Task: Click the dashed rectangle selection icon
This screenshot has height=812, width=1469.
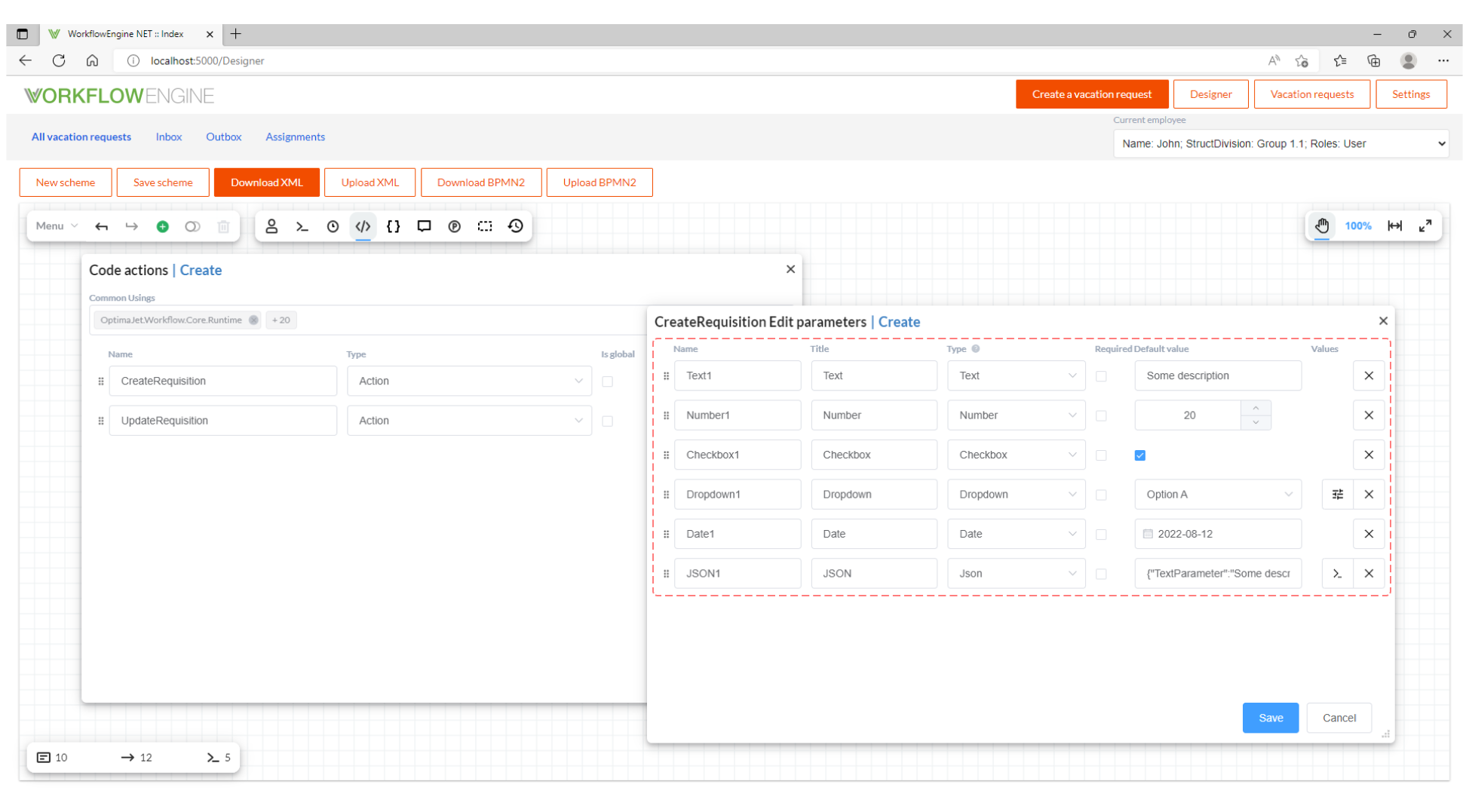Action: pyautogui.click(x=485, y=226)
